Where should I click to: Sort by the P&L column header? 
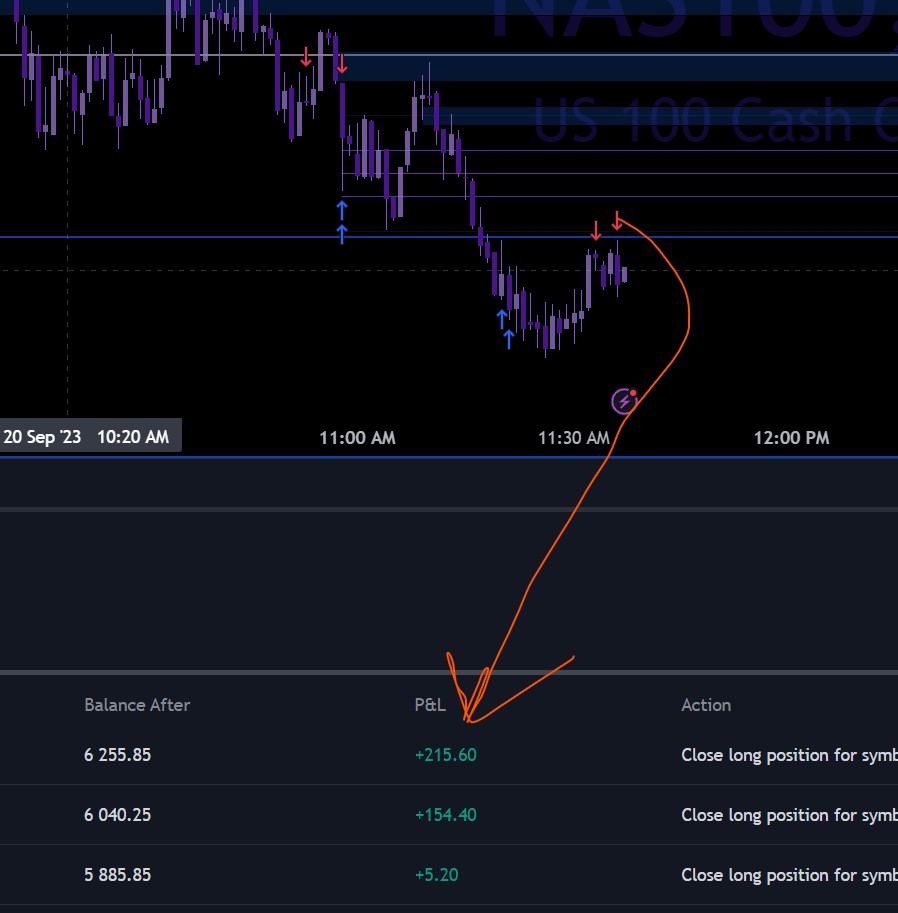pyautogui.click(x=430, y=705)
